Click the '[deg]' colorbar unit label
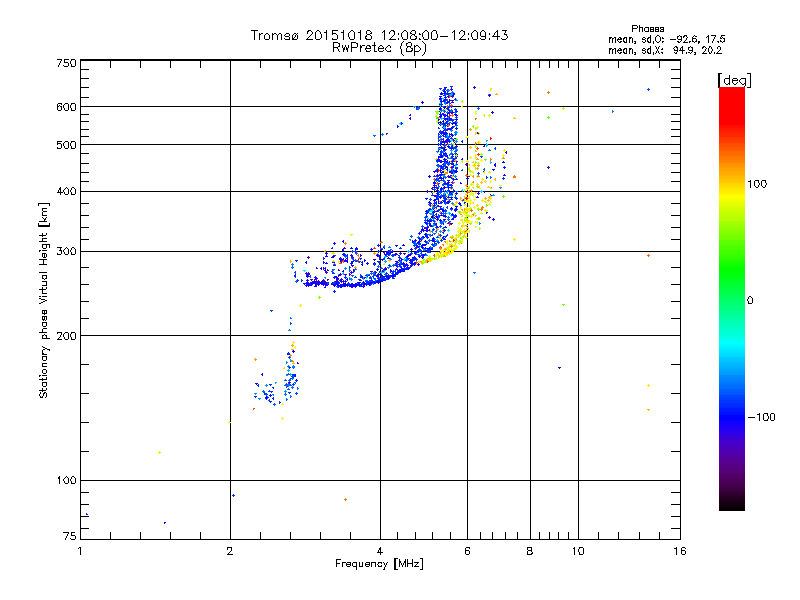Screen dimensions: 800x600 pos(735,80)
